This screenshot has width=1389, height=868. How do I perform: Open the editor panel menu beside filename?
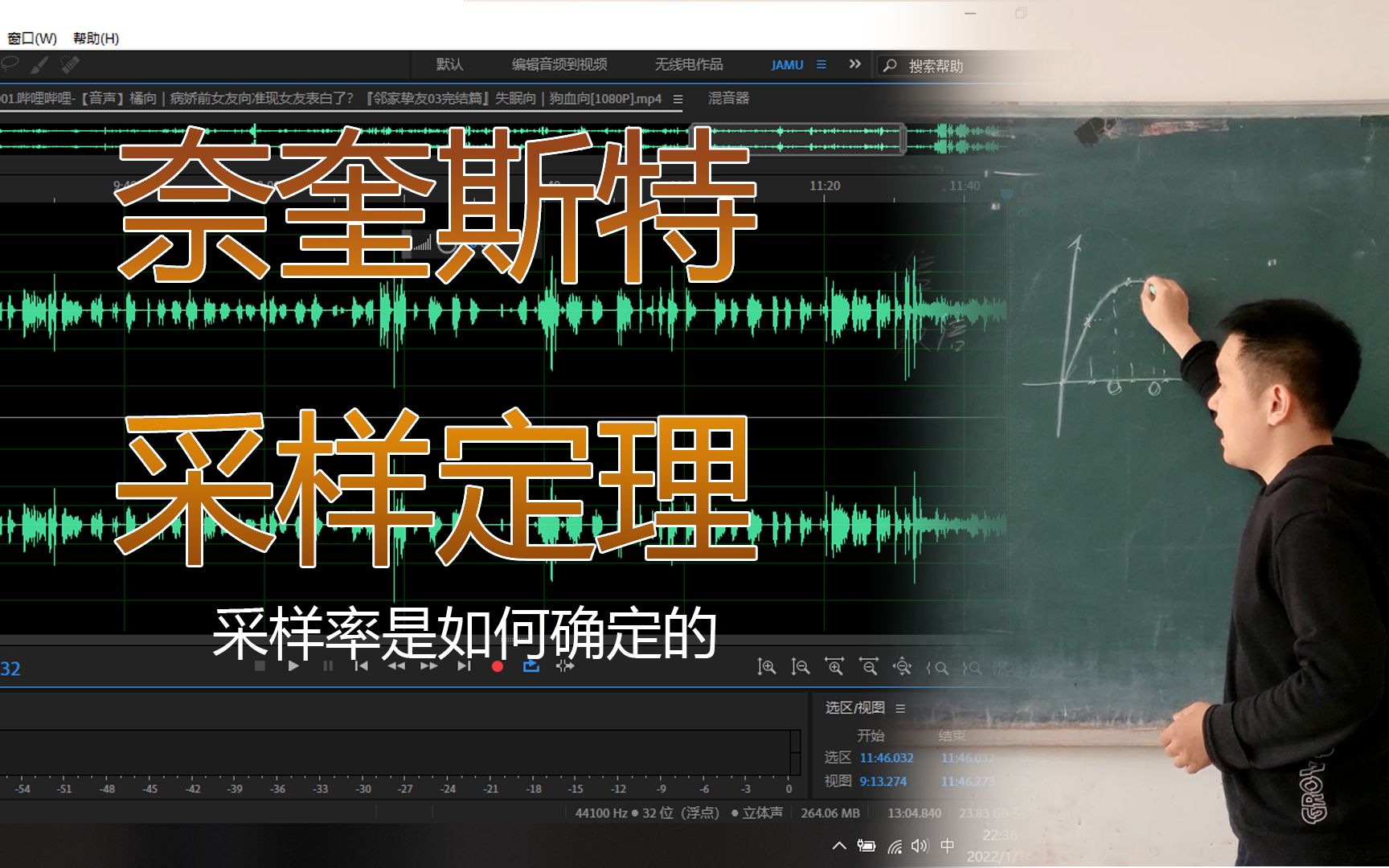tap(678, 99)
